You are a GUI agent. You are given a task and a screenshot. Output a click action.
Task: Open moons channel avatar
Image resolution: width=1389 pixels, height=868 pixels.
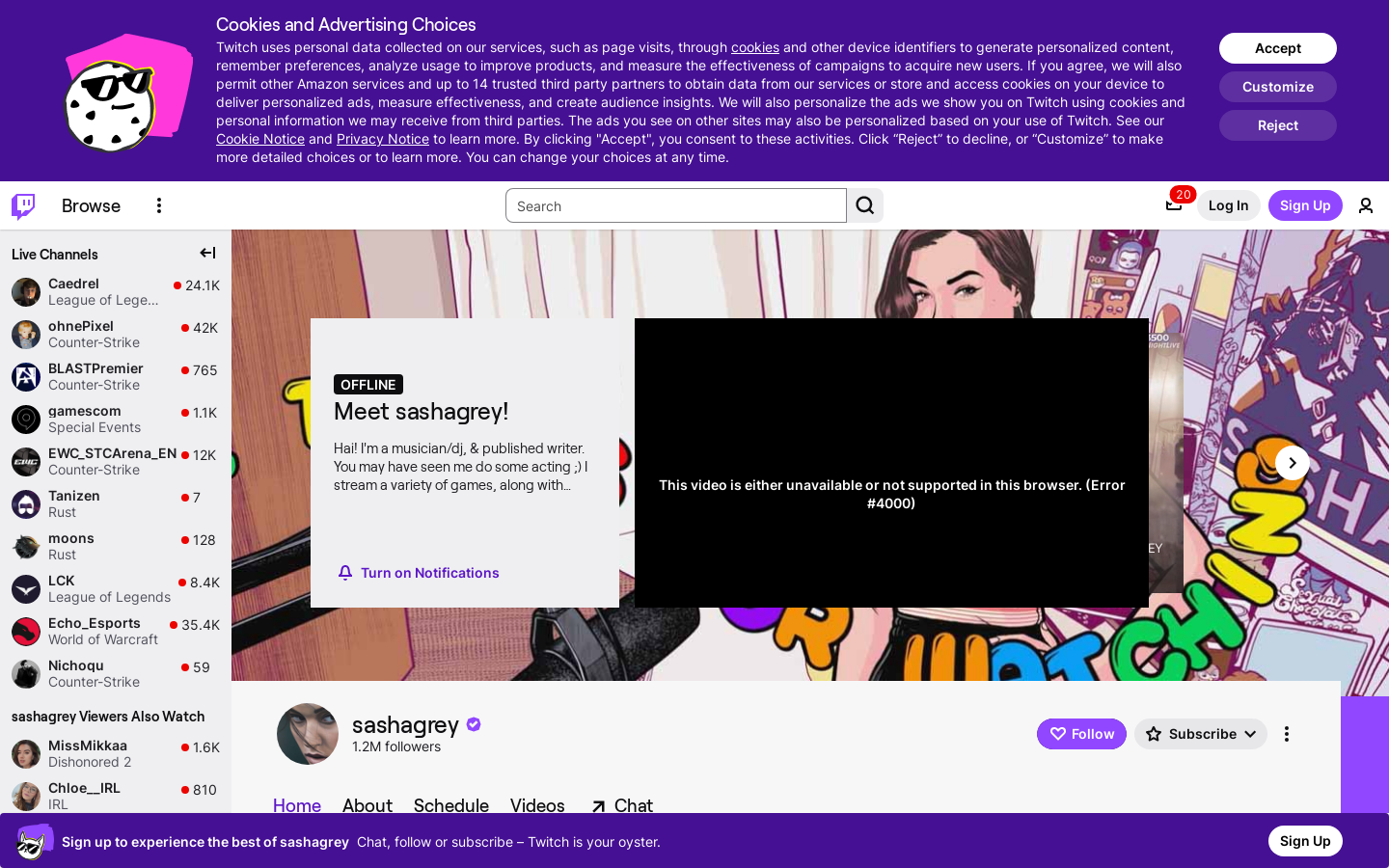click(26, 546)
